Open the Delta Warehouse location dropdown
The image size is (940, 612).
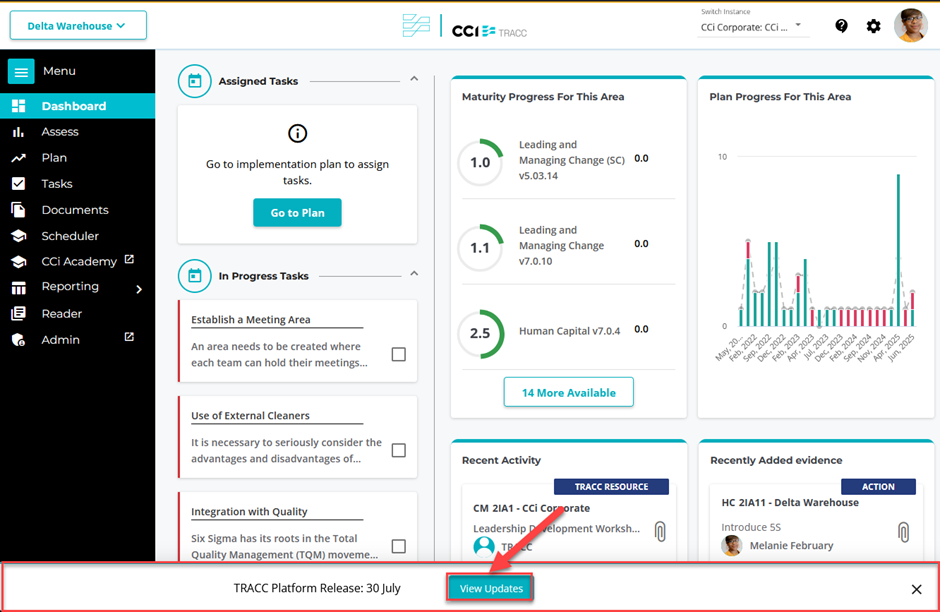78,26
